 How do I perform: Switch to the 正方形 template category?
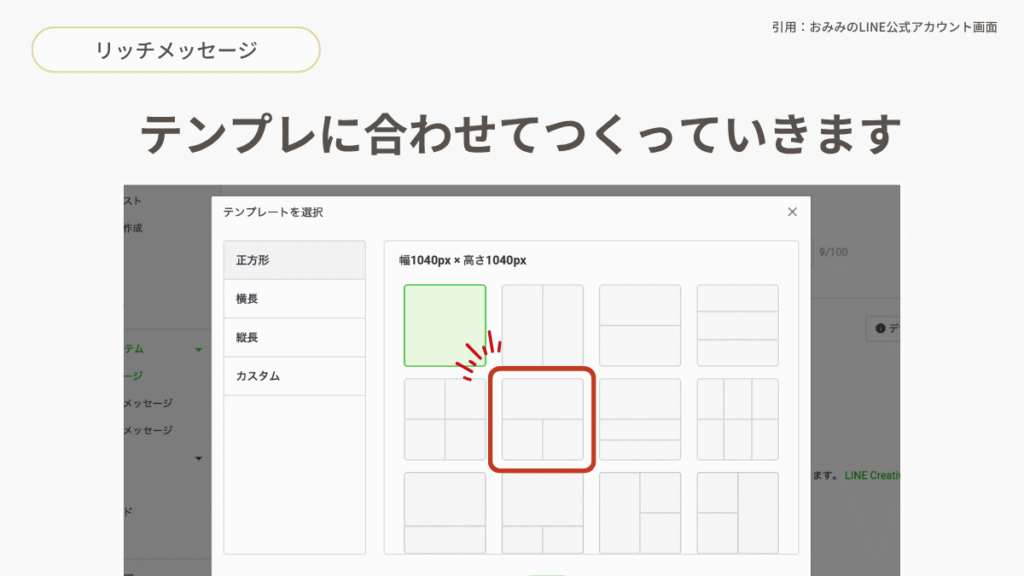[x=294, y=260]
